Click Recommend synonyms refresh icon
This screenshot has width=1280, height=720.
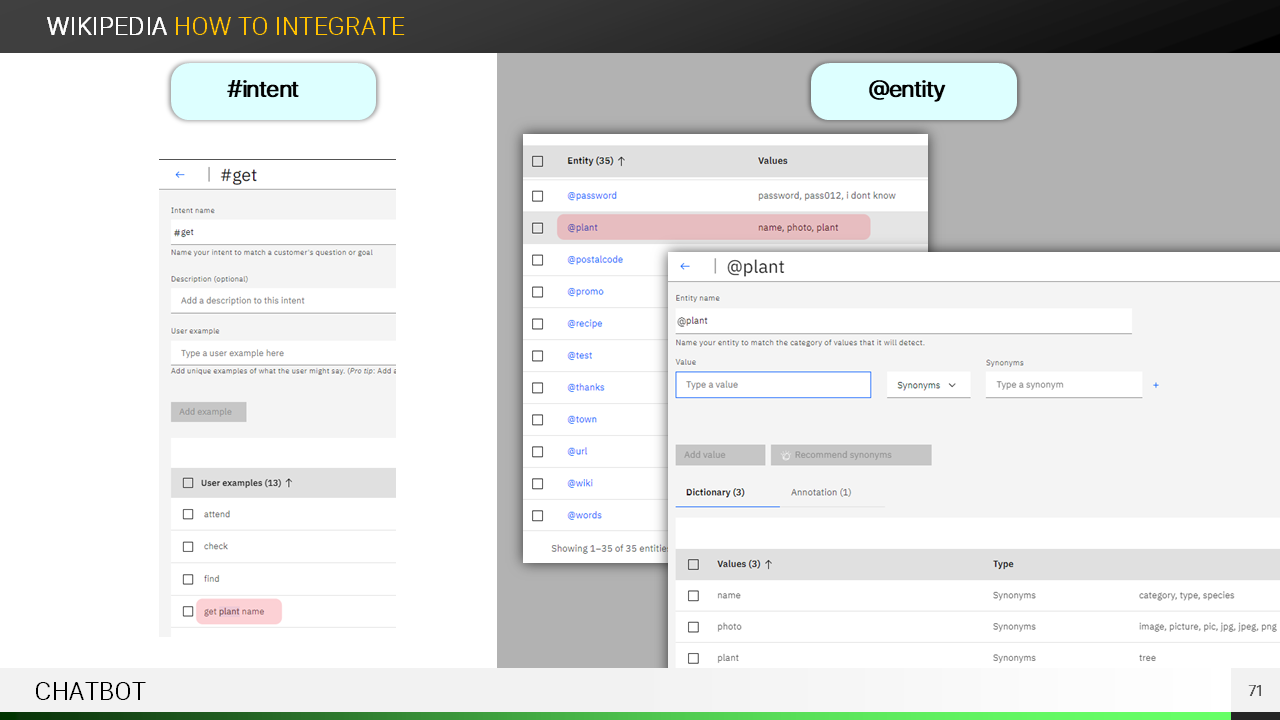(x=786, y=456)
